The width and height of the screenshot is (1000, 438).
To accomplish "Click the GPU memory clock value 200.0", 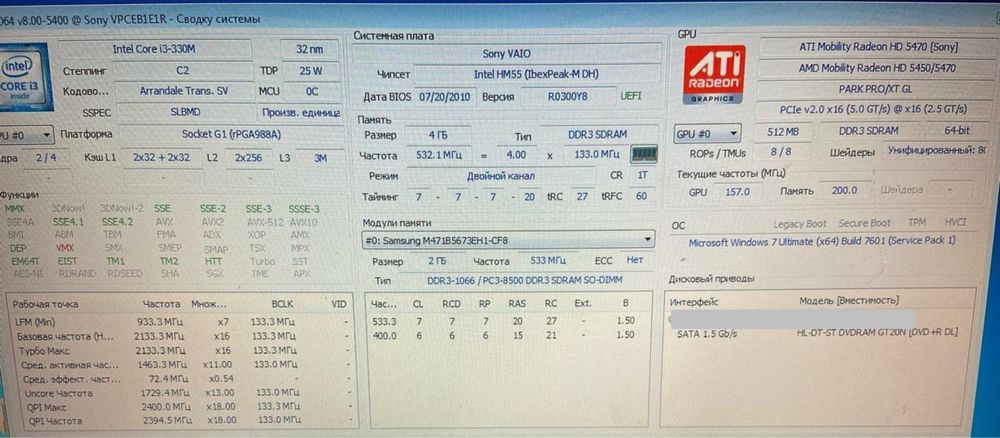I will 844,190.
